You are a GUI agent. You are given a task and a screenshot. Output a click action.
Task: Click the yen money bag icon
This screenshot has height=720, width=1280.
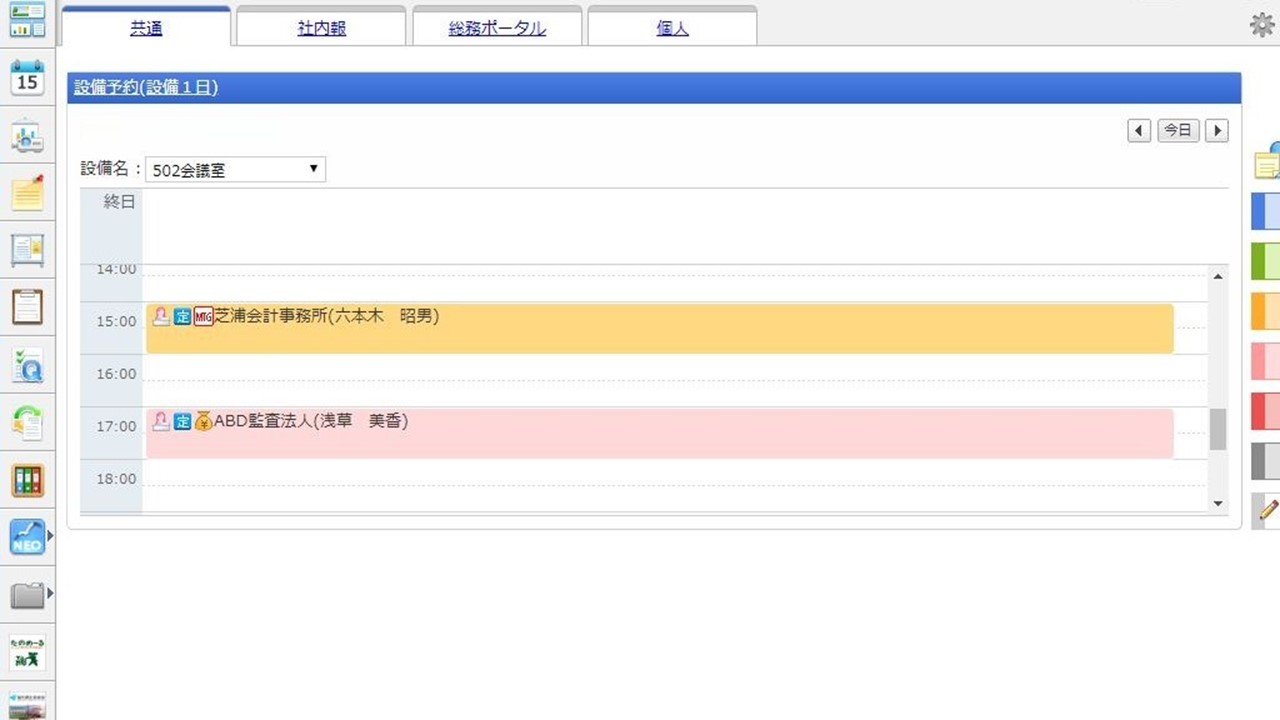pos(203,422)
